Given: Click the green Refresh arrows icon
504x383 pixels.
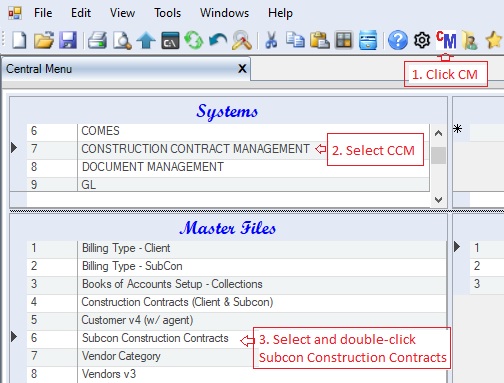Looking at the screenshot, I should pyautogui.click(x=194, y=40).
